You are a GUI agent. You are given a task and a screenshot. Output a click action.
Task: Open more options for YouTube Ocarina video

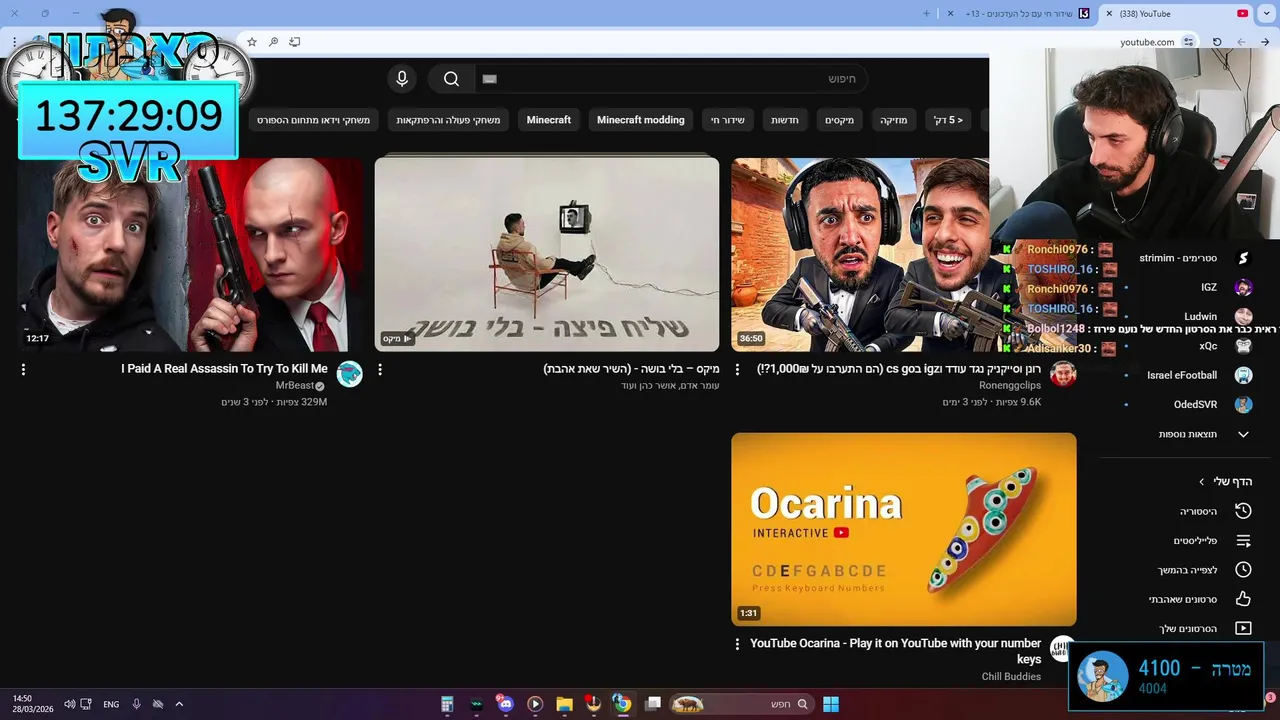tap(737, 644)
